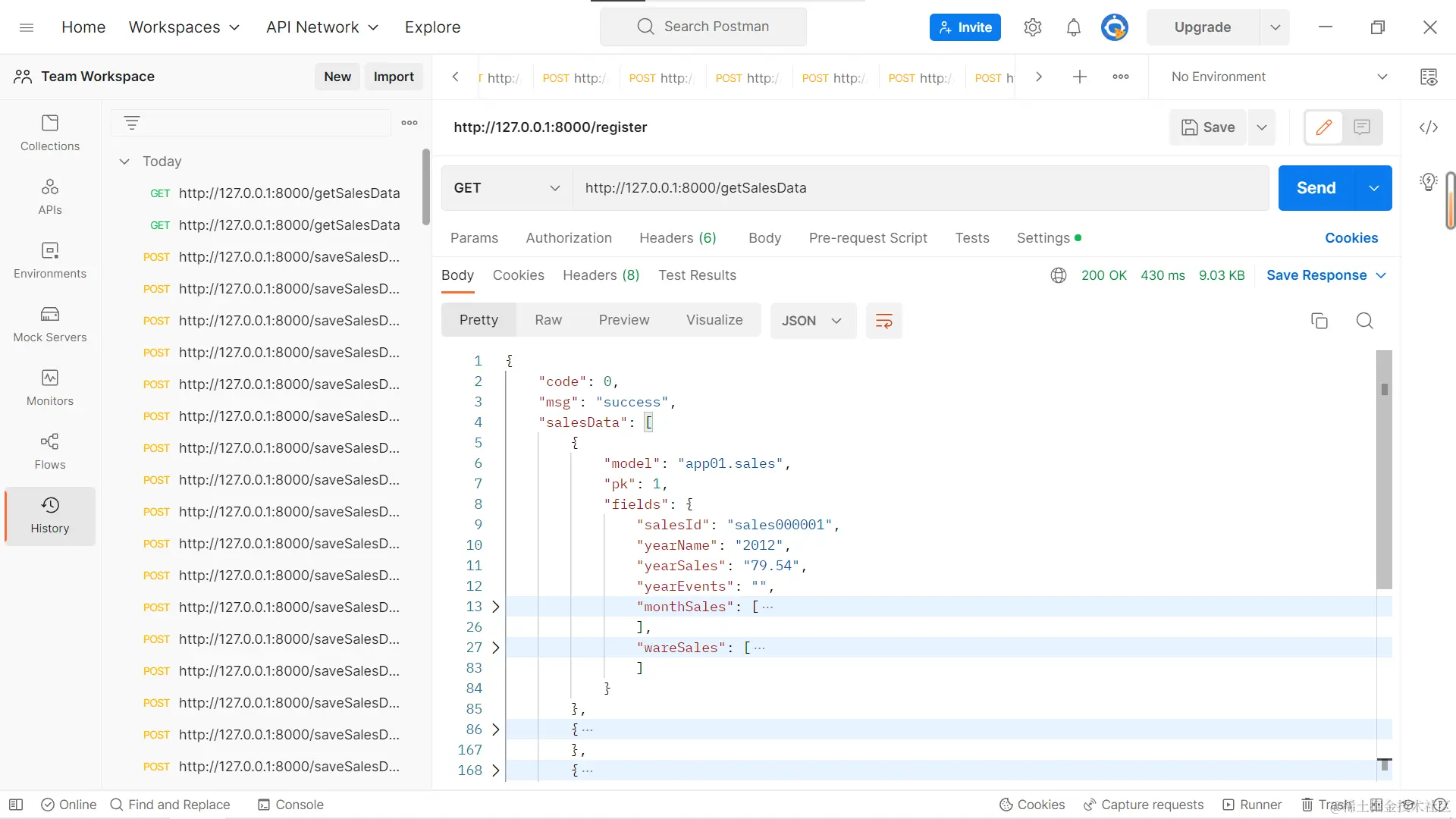This screenshot has height=819, width=1456.
Task: Copy the response body
Action: (x=1319, y=321)
